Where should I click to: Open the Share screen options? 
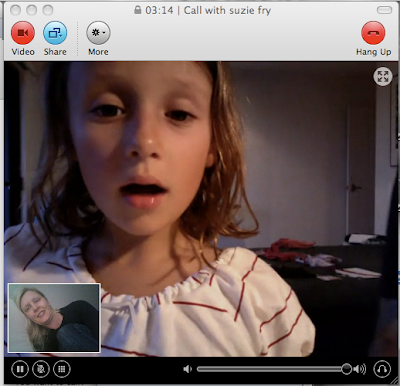click(x=55, y=33)
